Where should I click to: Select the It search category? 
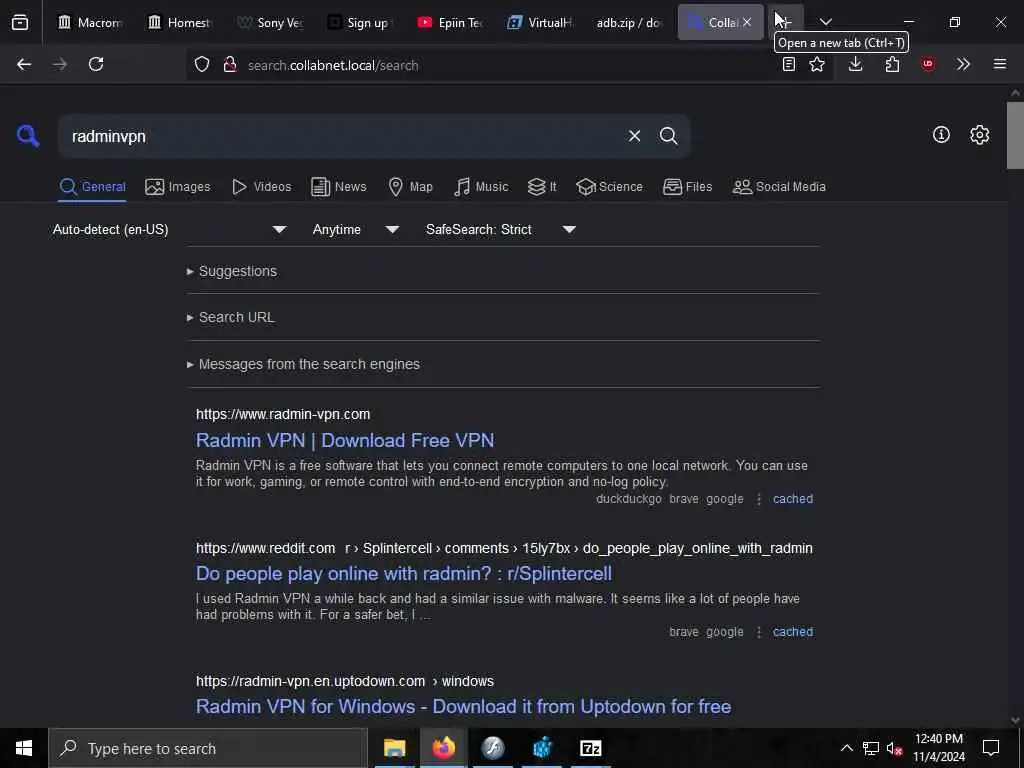point(542,187)
